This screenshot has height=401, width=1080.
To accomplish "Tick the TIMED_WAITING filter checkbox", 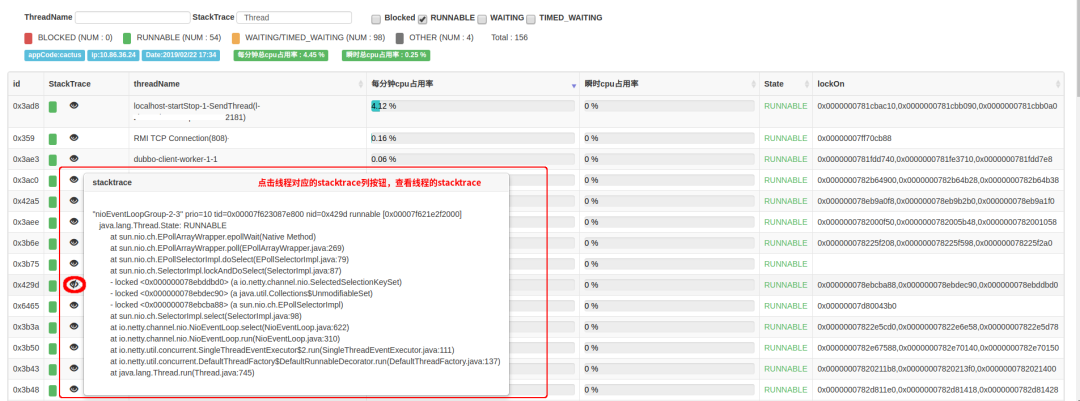I will [x=531, y=19].
